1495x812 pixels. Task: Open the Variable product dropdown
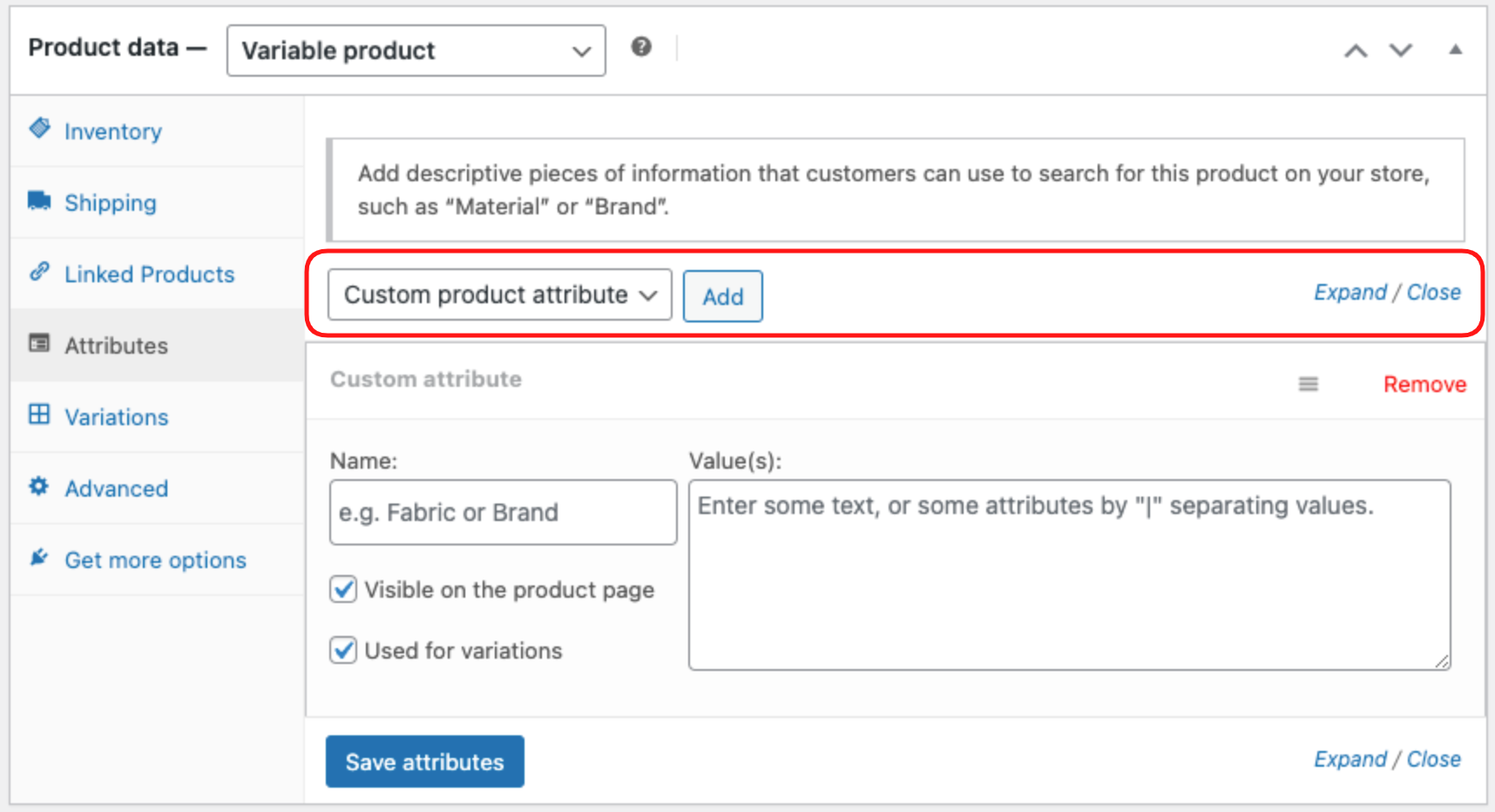pos(415,51)
